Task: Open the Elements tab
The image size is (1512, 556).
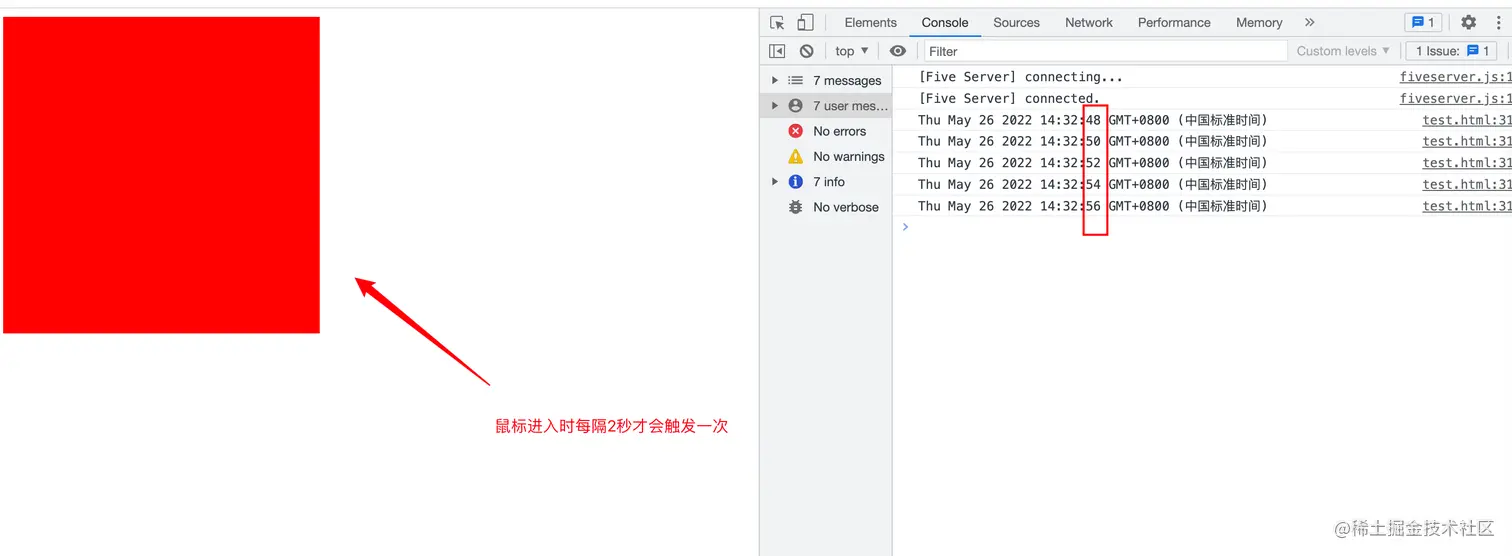Action: (x=870, y=22)
